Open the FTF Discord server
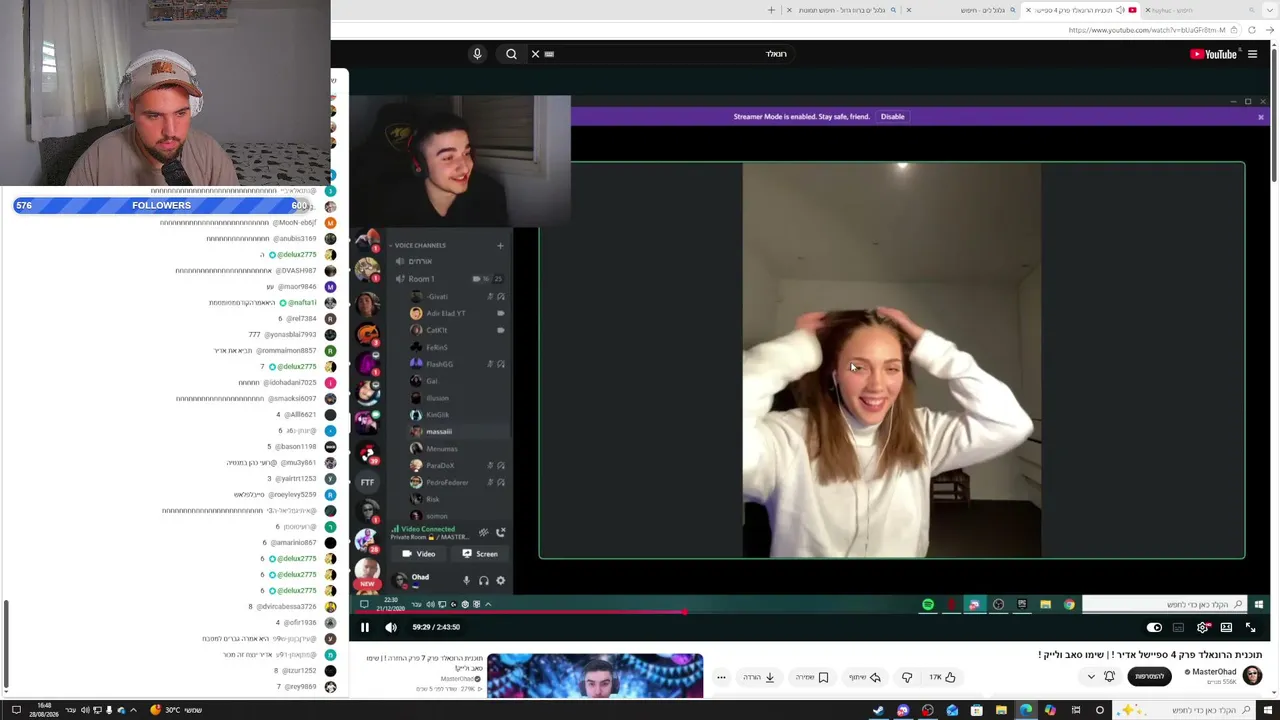 367,482
